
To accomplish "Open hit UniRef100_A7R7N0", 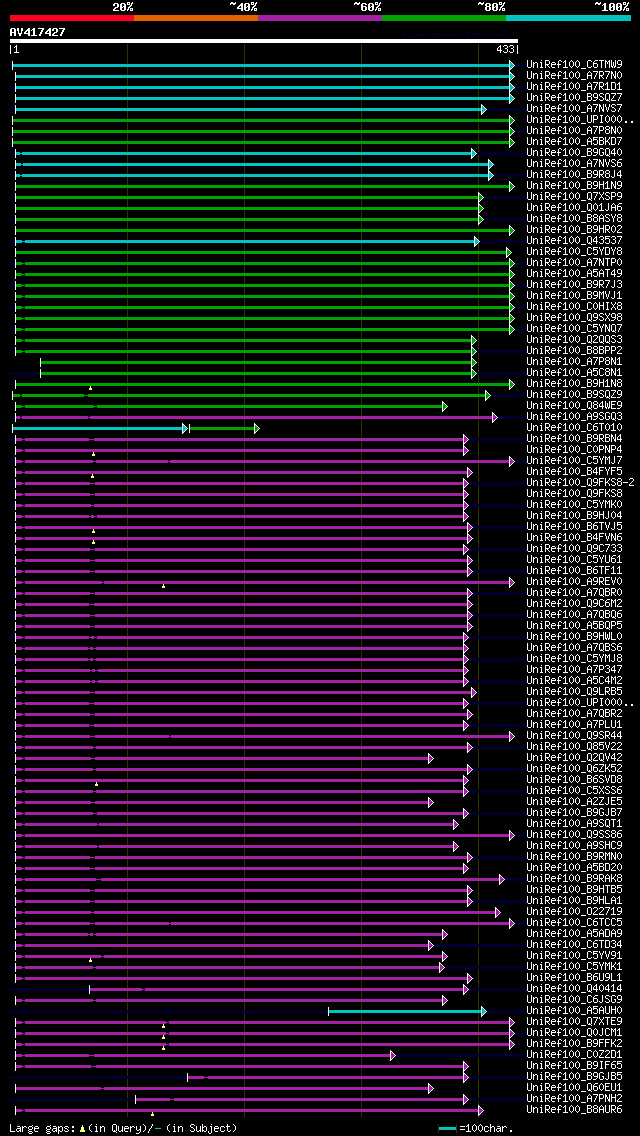I will (x=574, y=75).
